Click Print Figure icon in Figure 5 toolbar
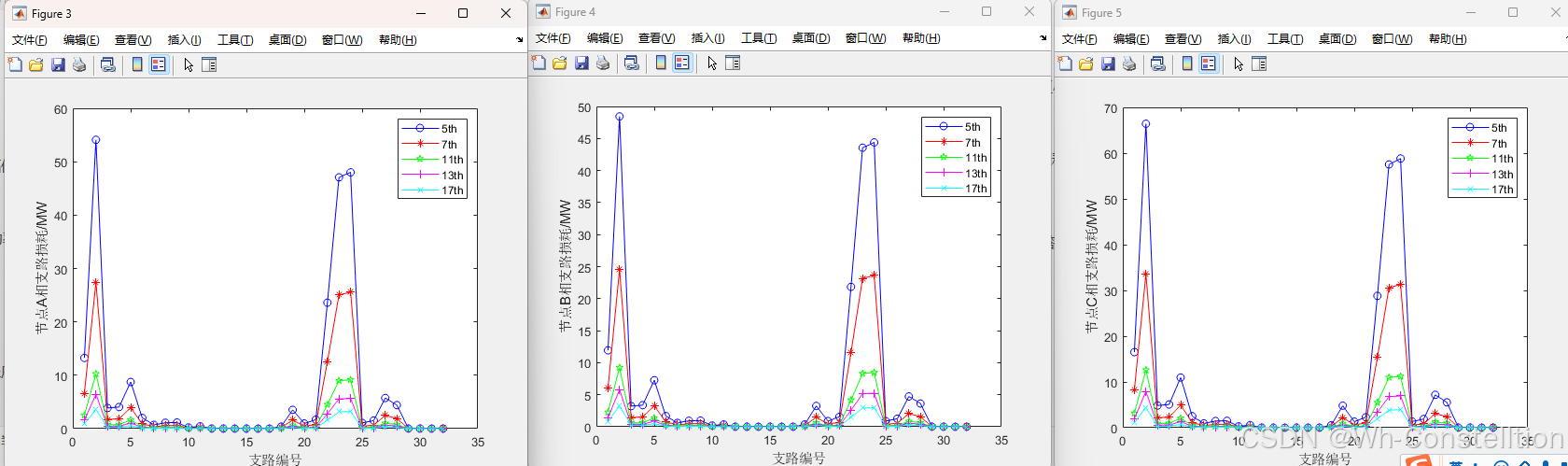This screenshot has height=466, width=1568. (x=1129, y=64)
